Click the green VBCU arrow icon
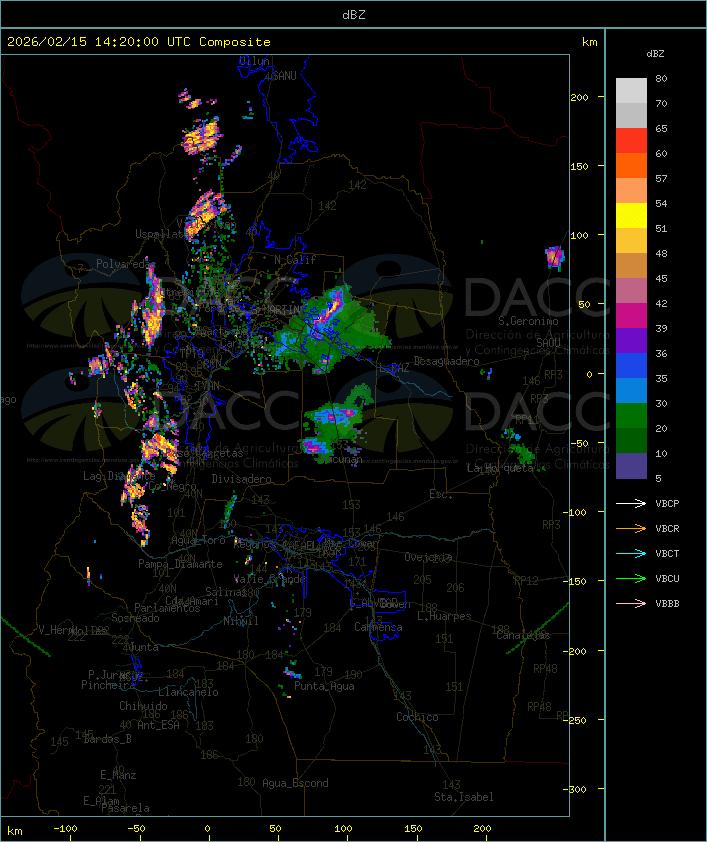The image size is (707, 842). (631, 579)
